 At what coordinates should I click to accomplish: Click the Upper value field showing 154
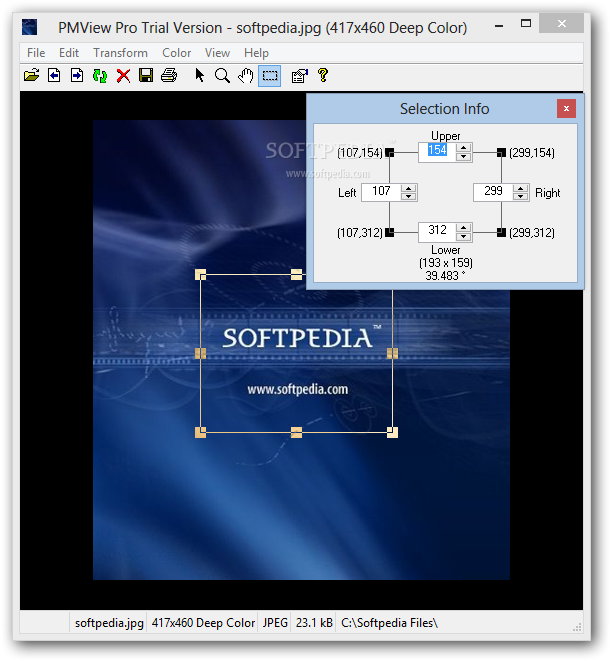click(437, 152)
